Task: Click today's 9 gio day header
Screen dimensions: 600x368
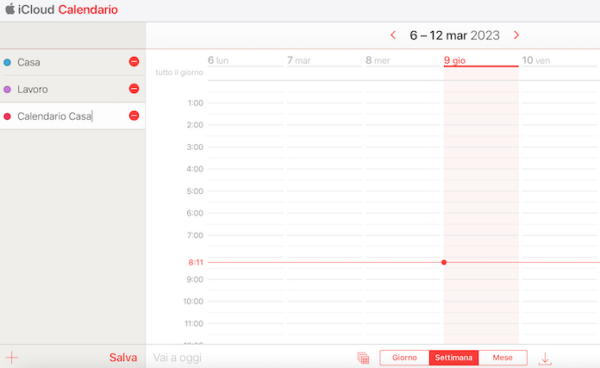Action: click(x=455, y=60)
